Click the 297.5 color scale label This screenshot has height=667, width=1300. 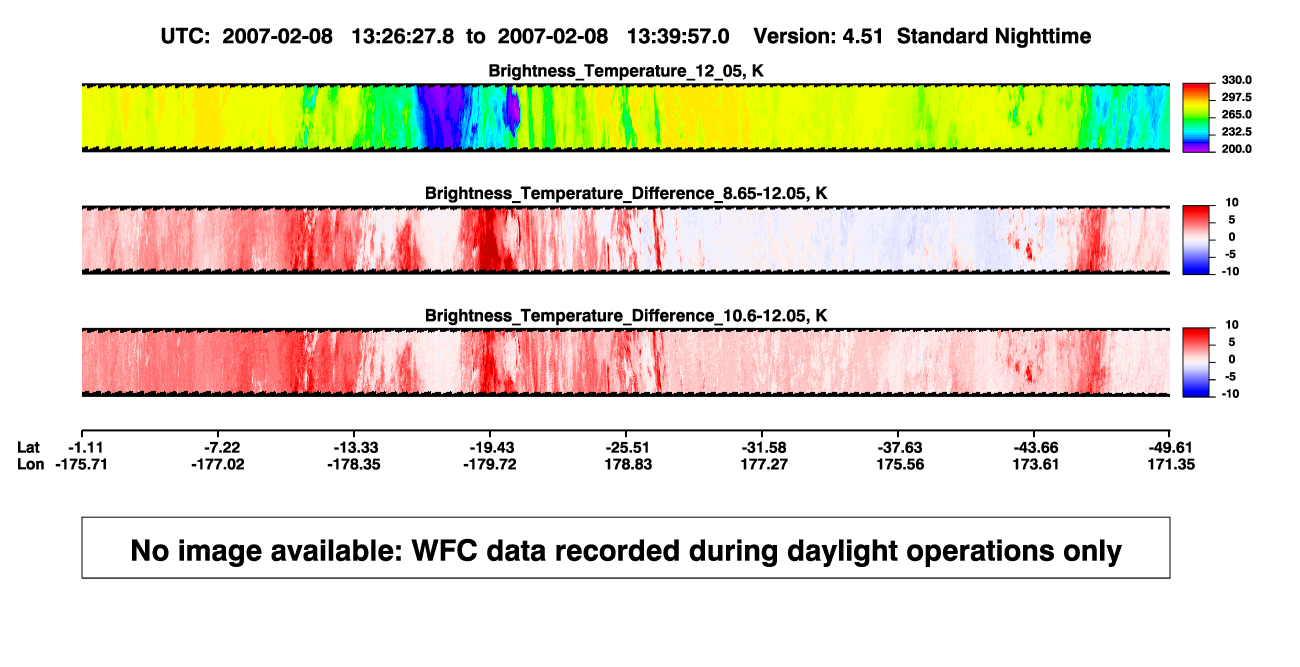[1237, 97]
